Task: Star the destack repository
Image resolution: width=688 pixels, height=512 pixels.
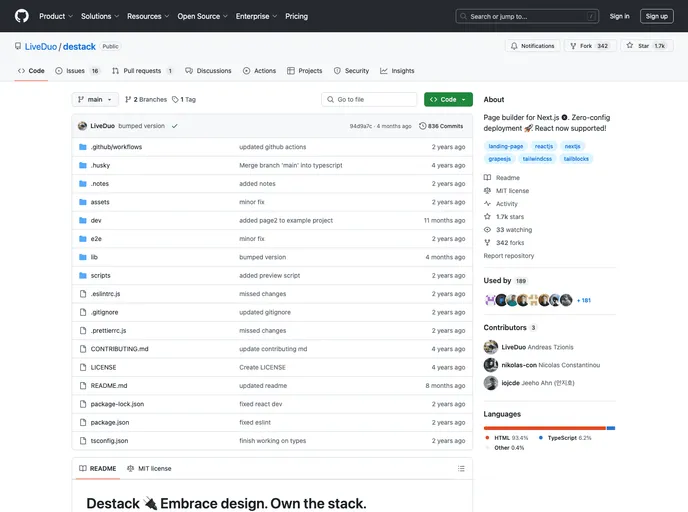Action: click(647, 46)
